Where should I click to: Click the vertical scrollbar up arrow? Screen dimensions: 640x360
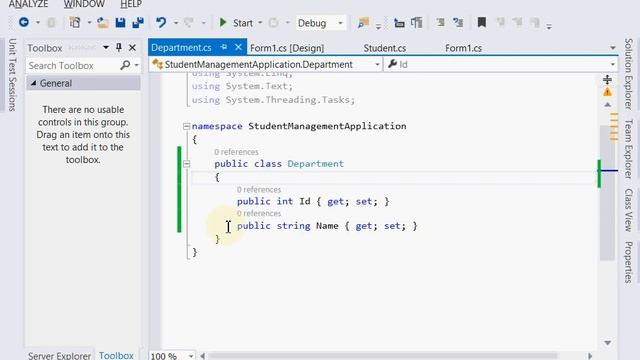(x=607, y=105)
